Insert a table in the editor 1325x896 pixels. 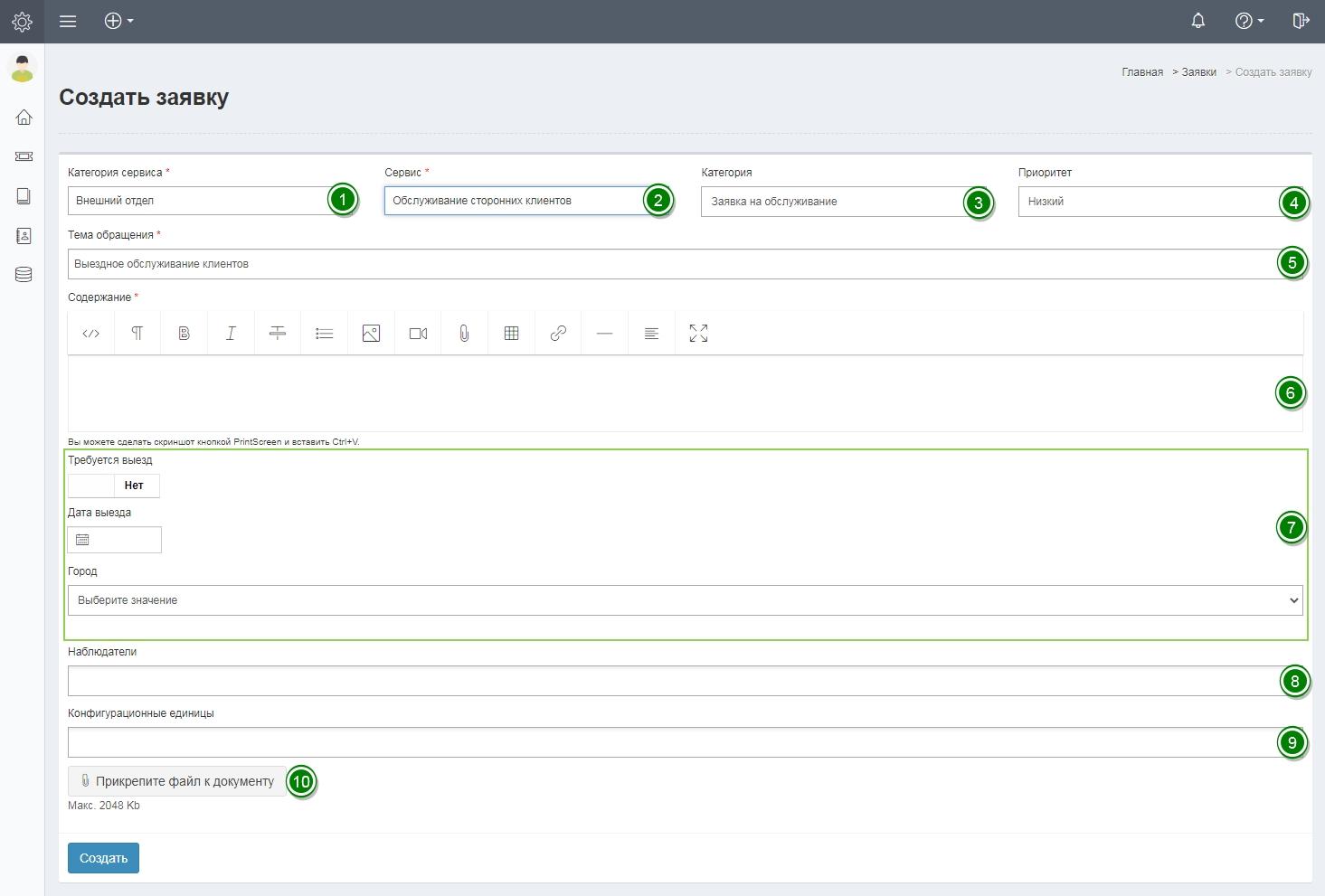[x=511, y=334]
